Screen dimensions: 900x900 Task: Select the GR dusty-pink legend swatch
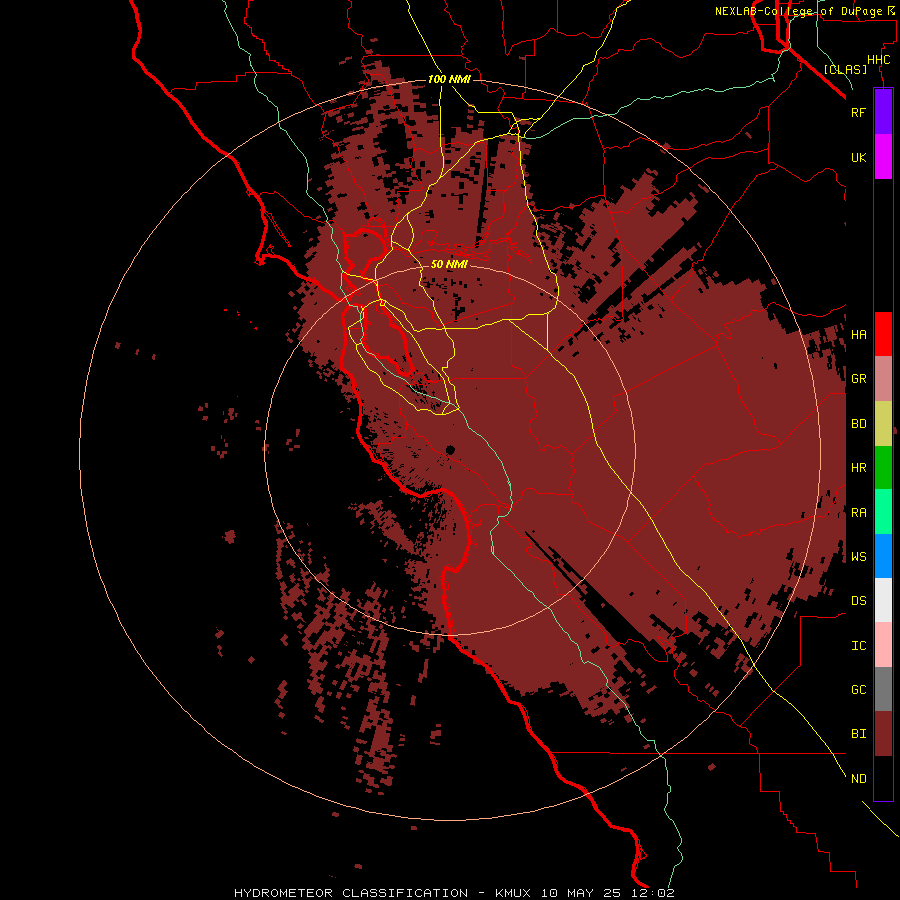883,379
